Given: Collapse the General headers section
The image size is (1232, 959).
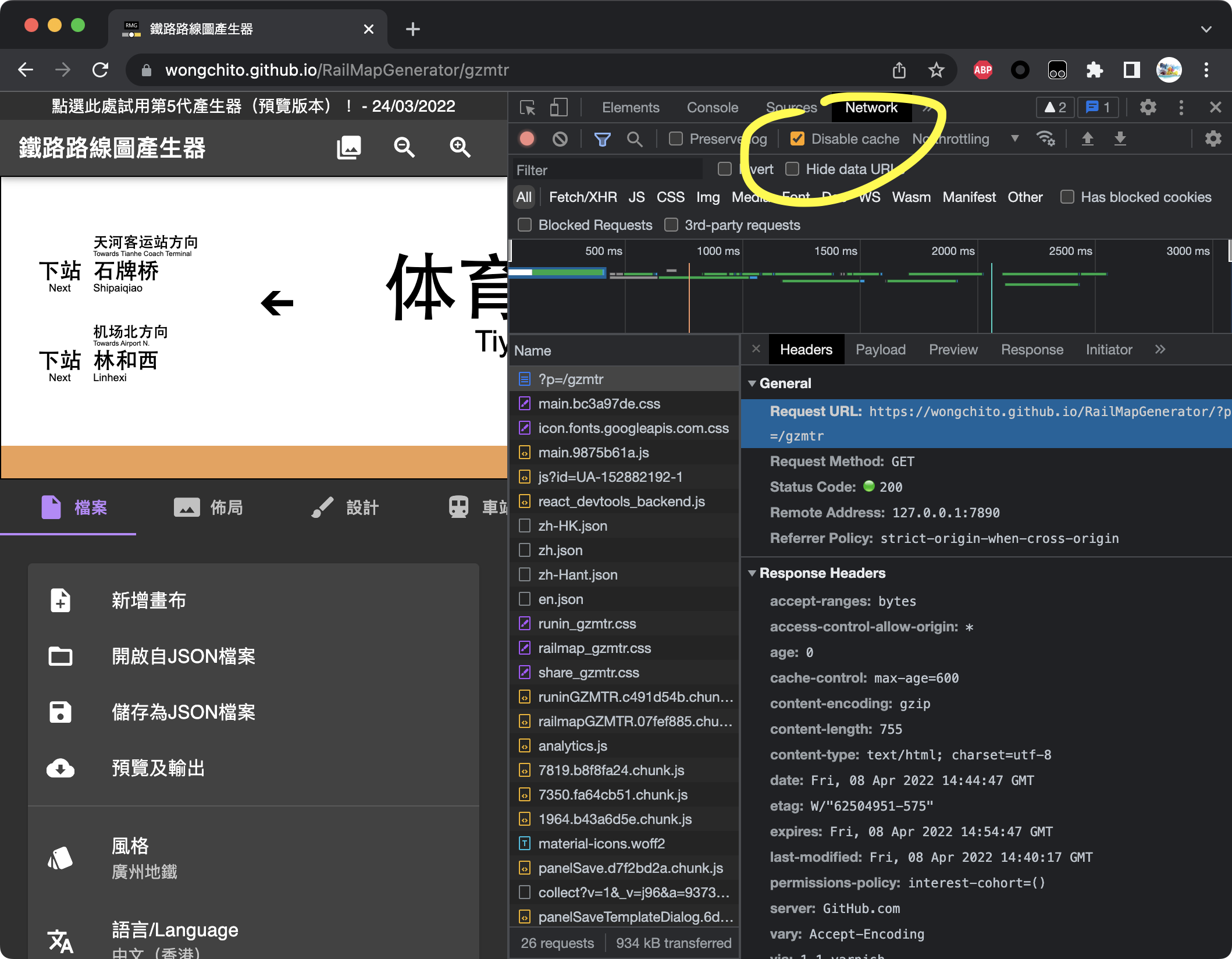Looking at the screenshot, I should 752,383.
